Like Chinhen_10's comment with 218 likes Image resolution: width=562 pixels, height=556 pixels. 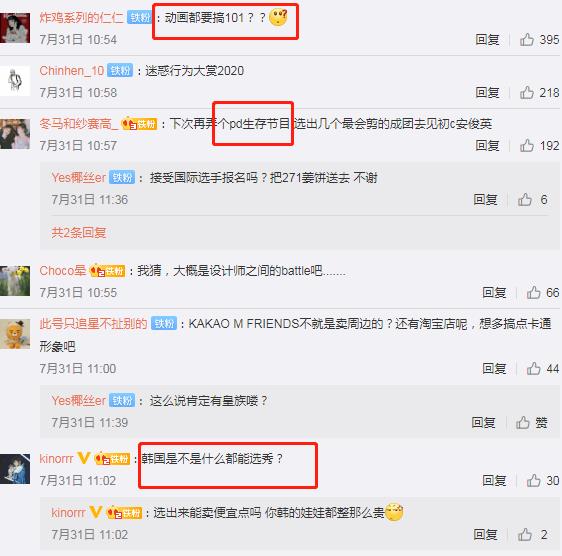[527, 92]
